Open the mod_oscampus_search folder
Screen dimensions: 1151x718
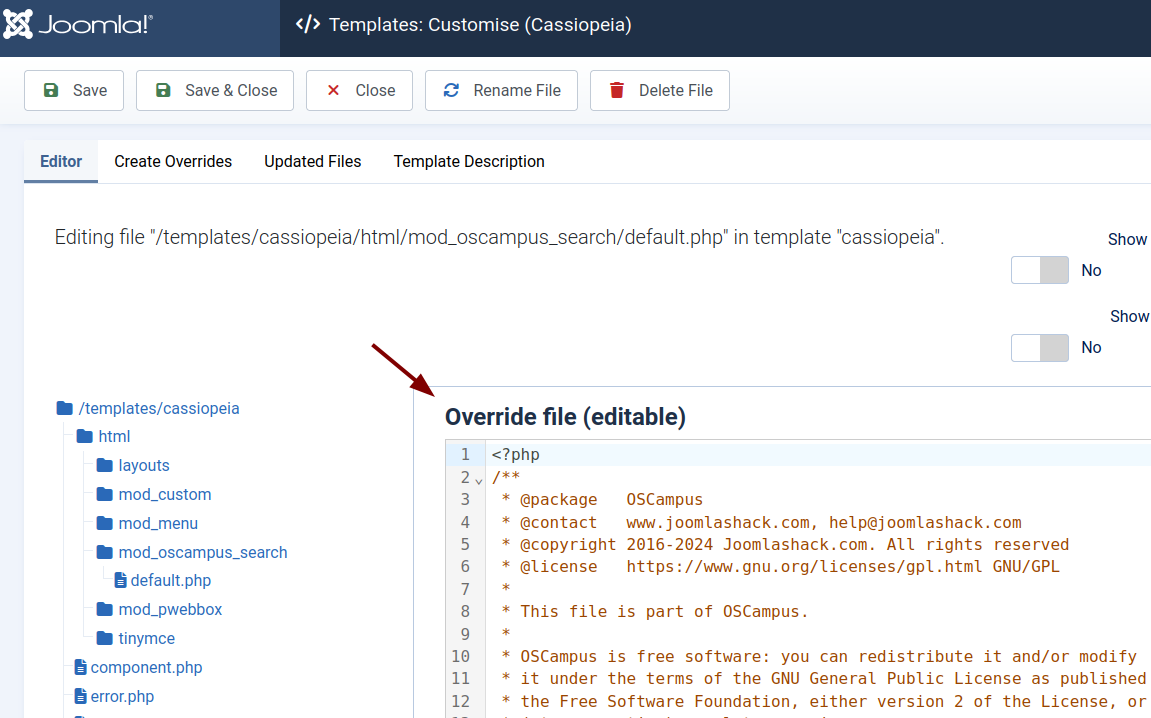pyautogui.click(x=203, y=552)
